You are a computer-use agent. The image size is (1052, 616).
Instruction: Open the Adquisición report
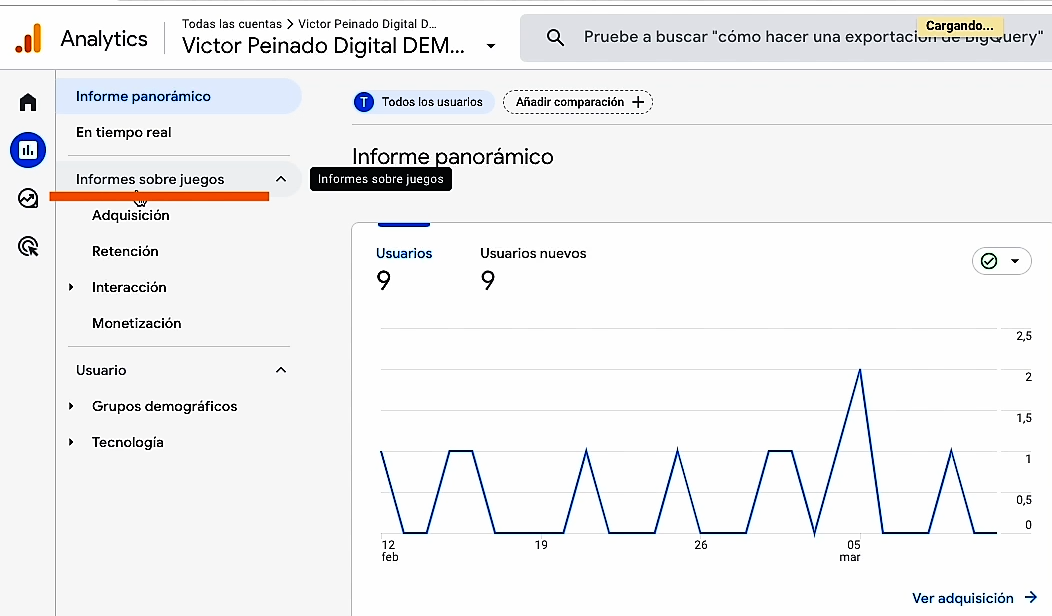[130, 215]
